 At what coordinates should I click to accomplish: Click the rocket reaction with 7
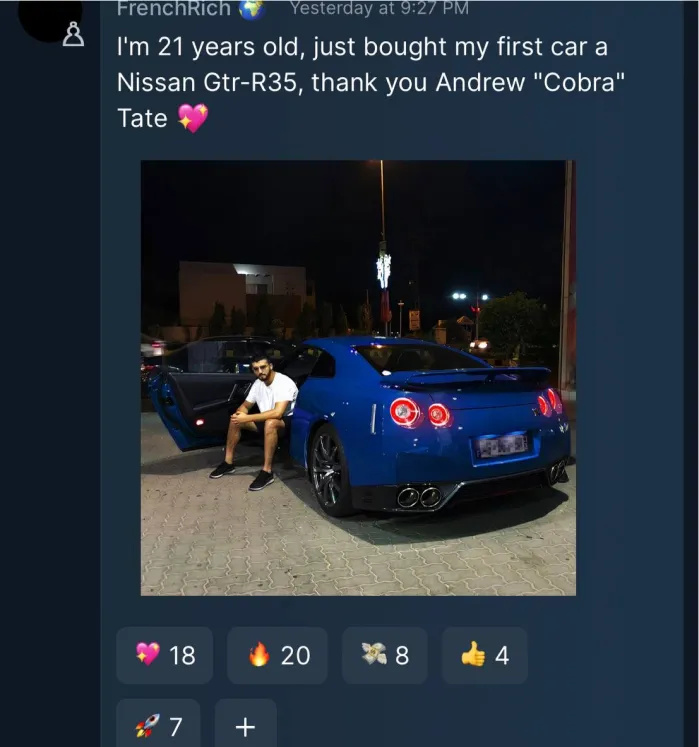(x=158, y=725)
